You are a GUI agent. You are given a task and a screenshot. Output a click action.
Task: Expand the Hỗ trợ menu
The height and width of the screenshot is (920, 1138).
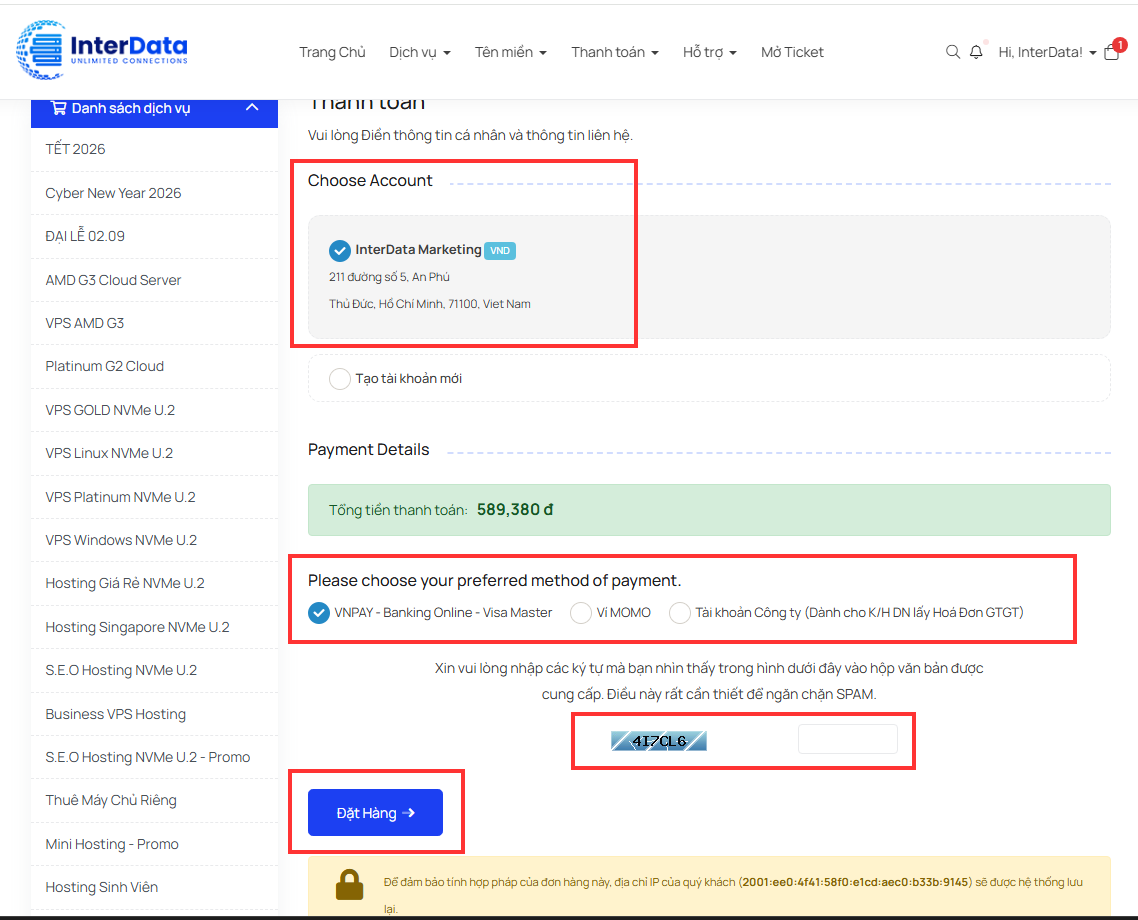pos(709,52)
